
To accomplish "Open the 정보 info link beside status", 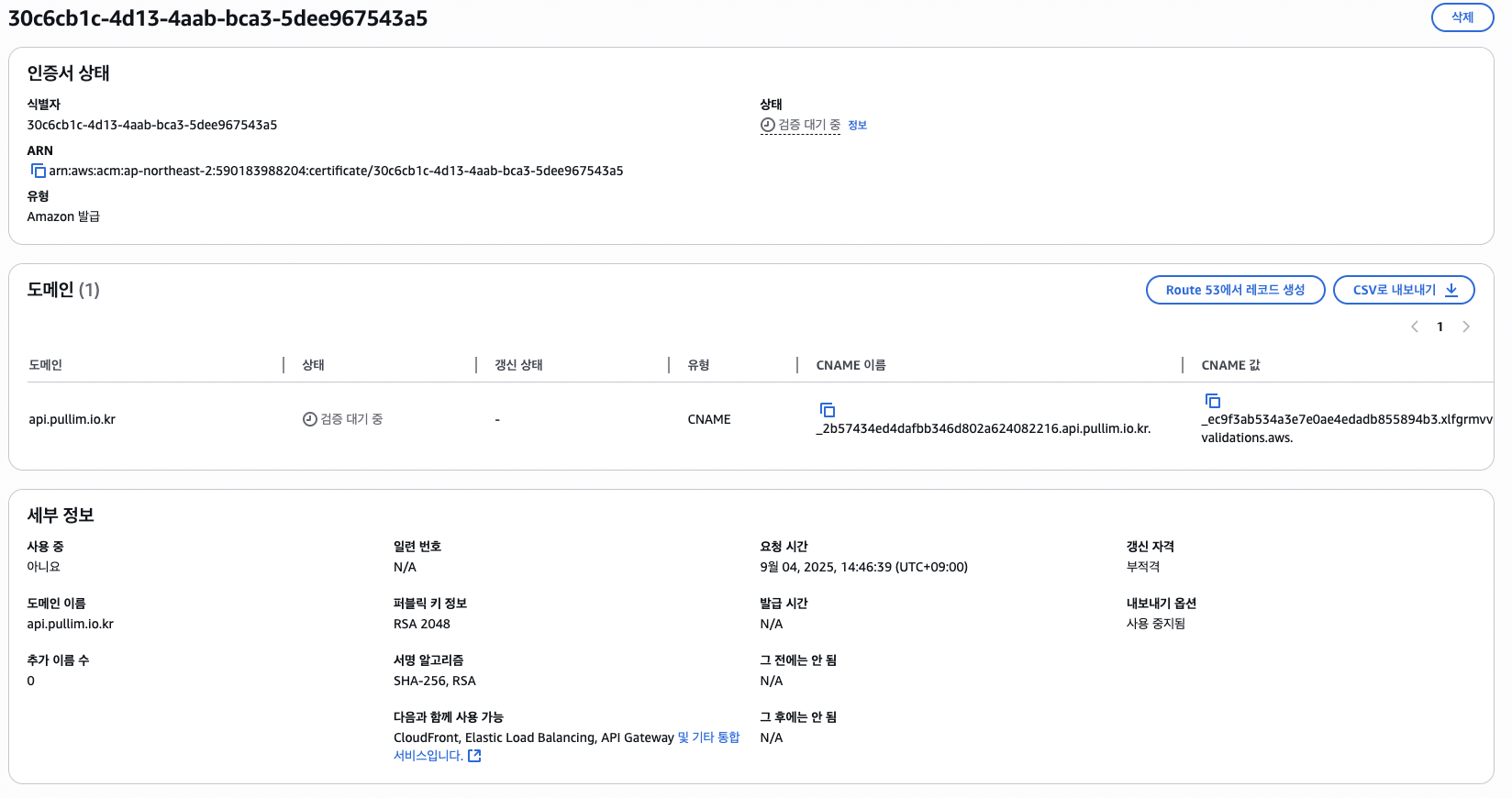I will [x=857, y=126].
